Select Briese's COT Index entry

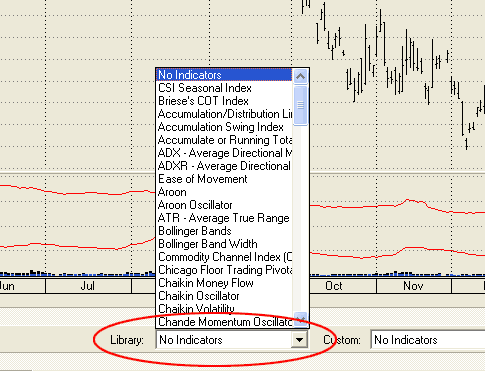tap(224, 101)
